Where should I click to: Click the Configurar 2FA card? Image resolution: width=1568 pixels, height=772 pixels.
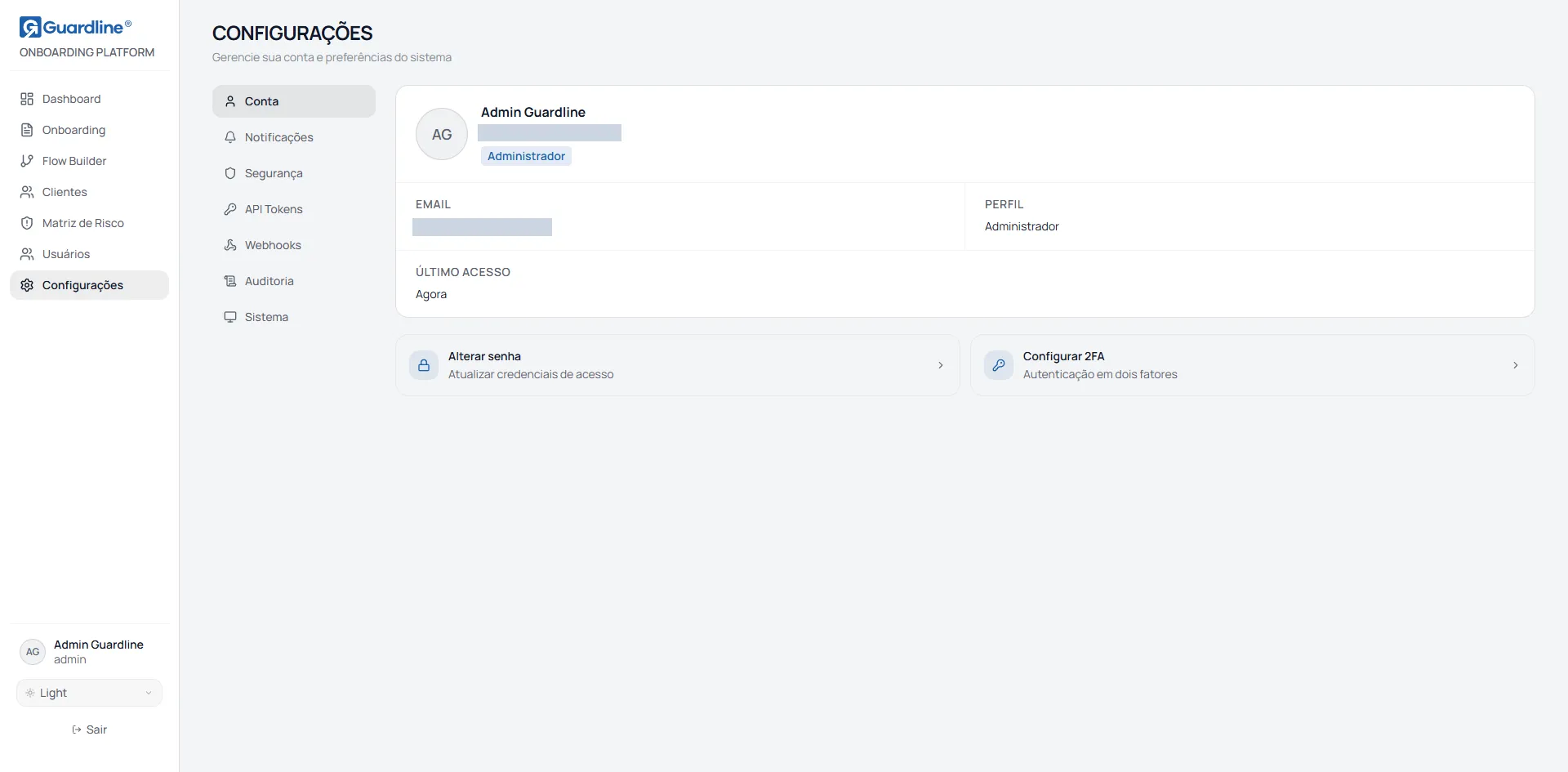pyautogui.click(x=1253, y=365)
